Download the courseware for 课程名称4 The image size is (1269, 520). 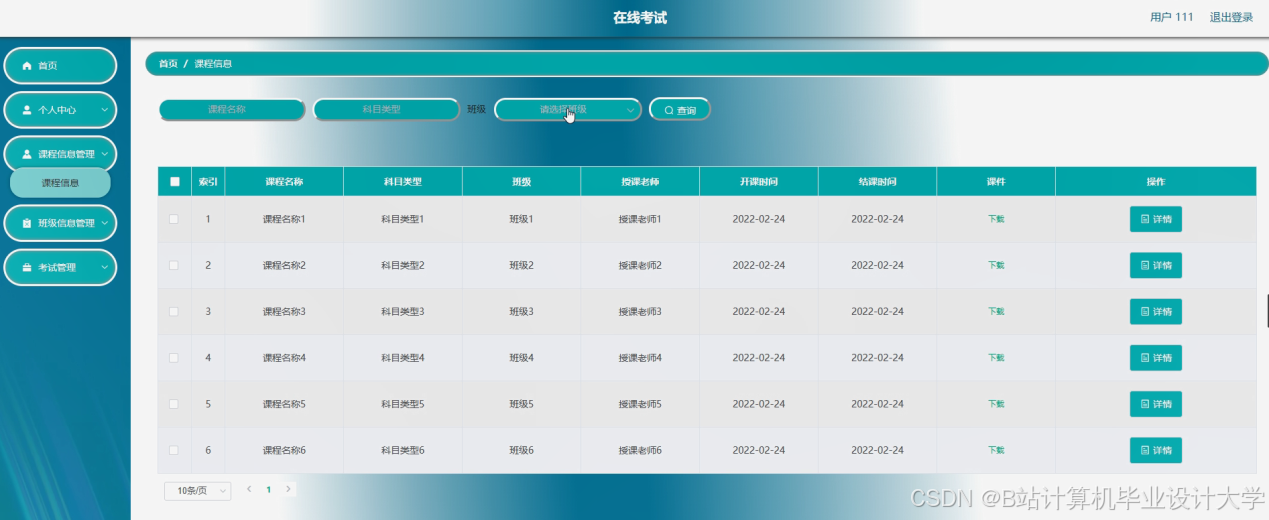(996, 357)
